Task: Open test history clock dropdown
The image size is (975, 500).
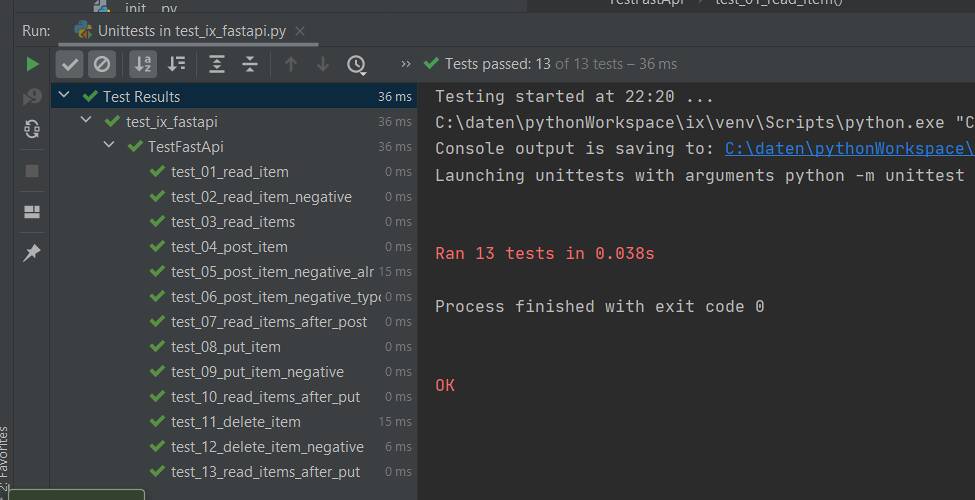Action: point(356,65)
